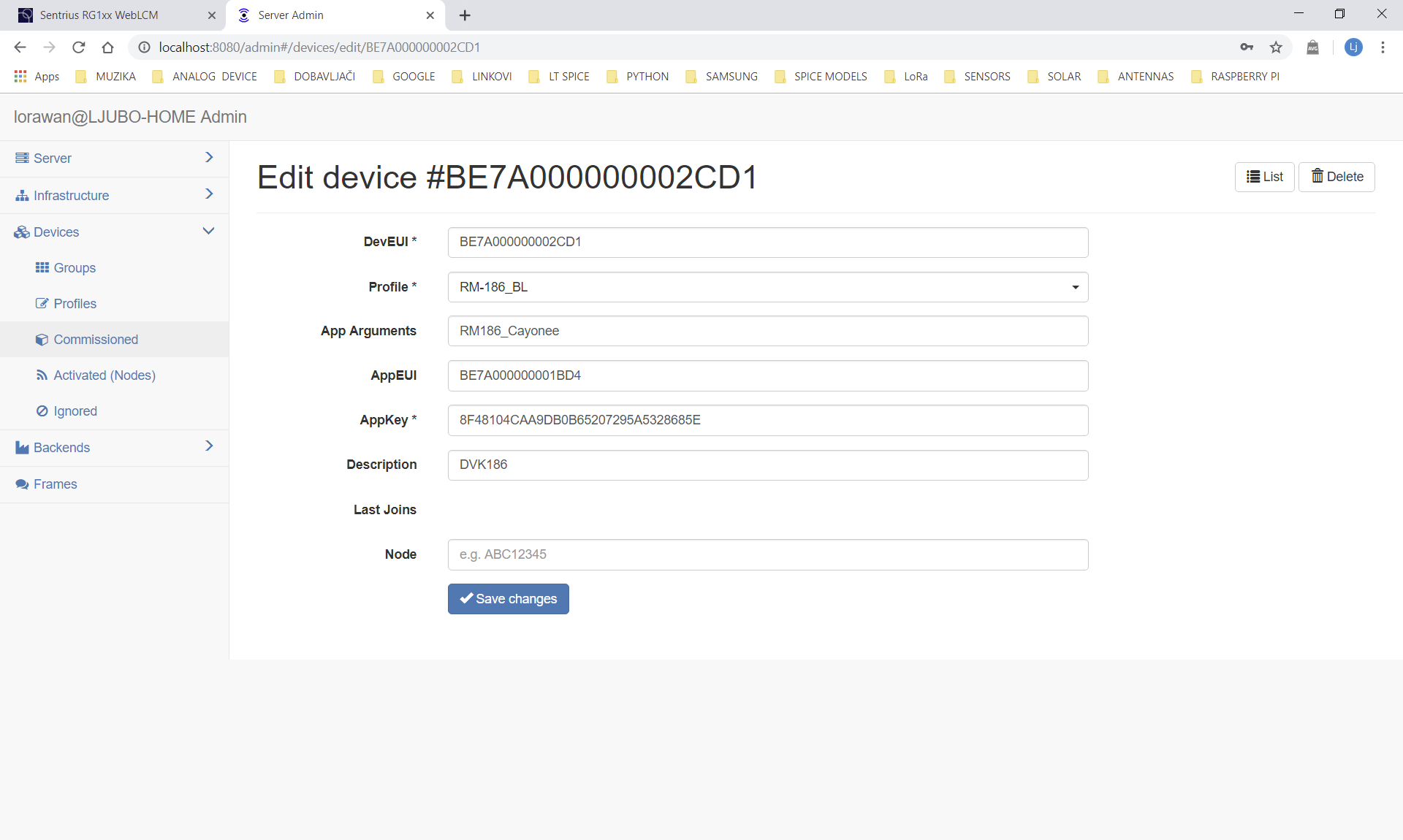Screen dimensions: 1403x840
Task: Bookmark page with star icon
Action: click(1276, 47)
